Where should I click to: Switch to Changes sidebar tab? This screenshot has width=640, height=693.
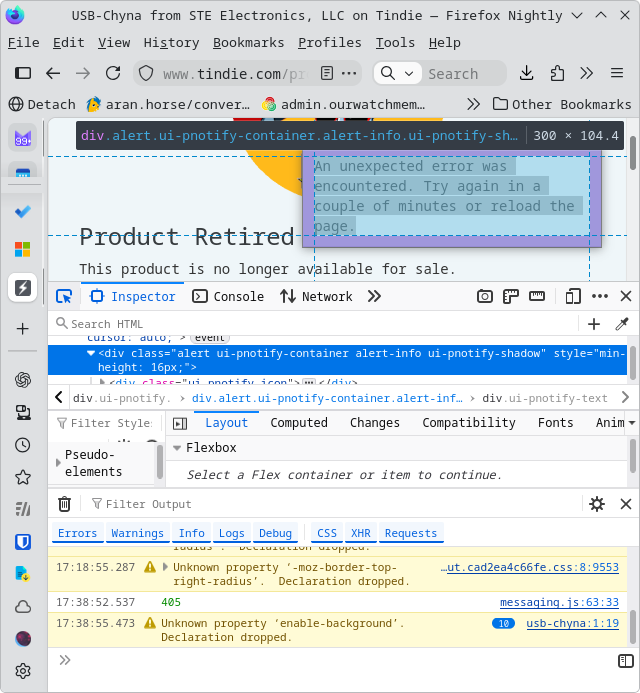click(x=375, y=423)
